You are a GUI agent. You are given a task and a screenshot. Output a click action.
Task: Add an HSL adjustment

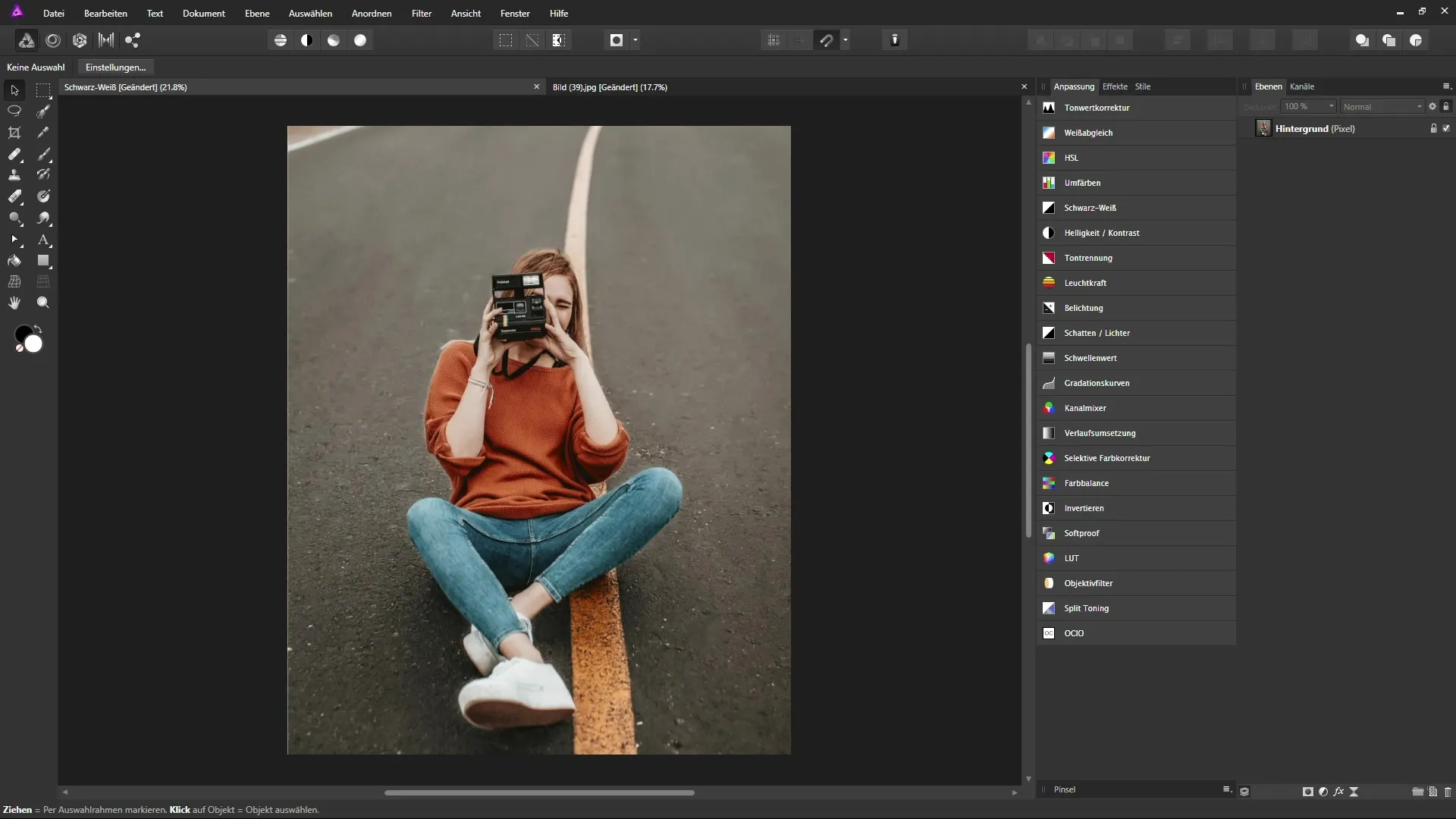point(1136,158)
